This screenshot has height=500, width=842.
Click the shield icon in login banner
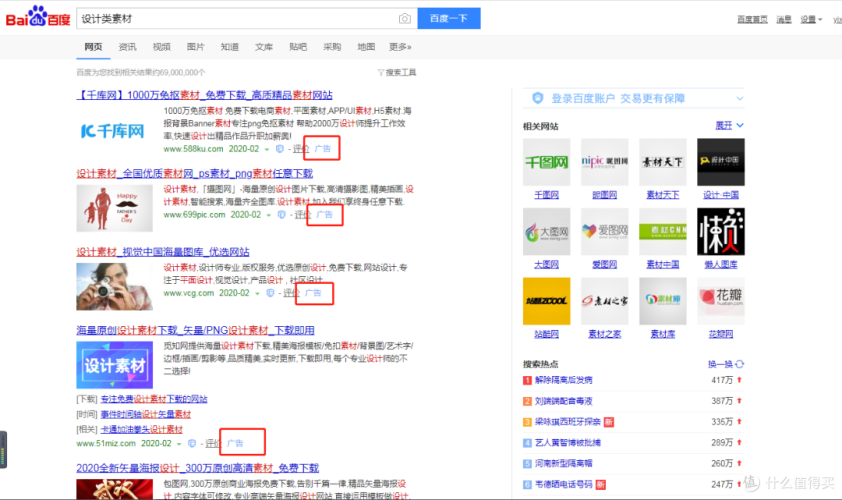(538, 98)
